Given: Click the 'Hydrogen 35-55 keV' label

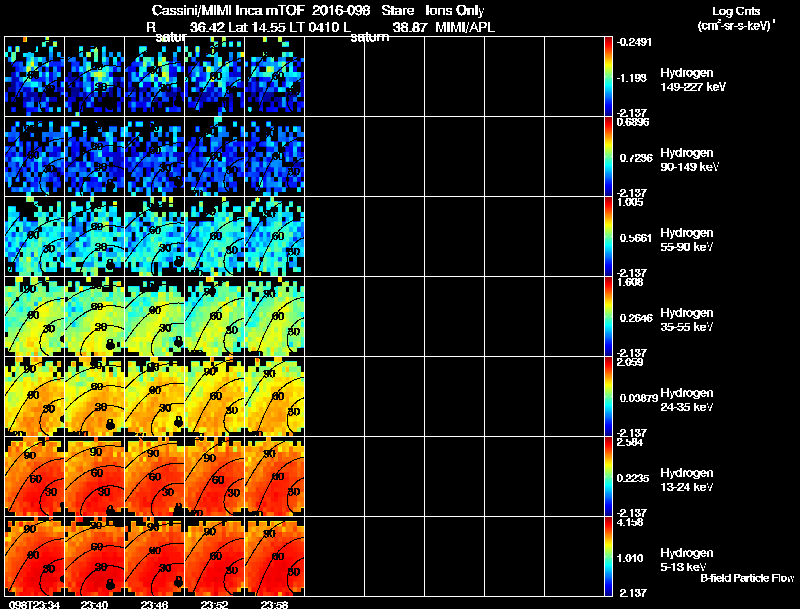Looking at the screenshot, I should (x=687, y=320).
